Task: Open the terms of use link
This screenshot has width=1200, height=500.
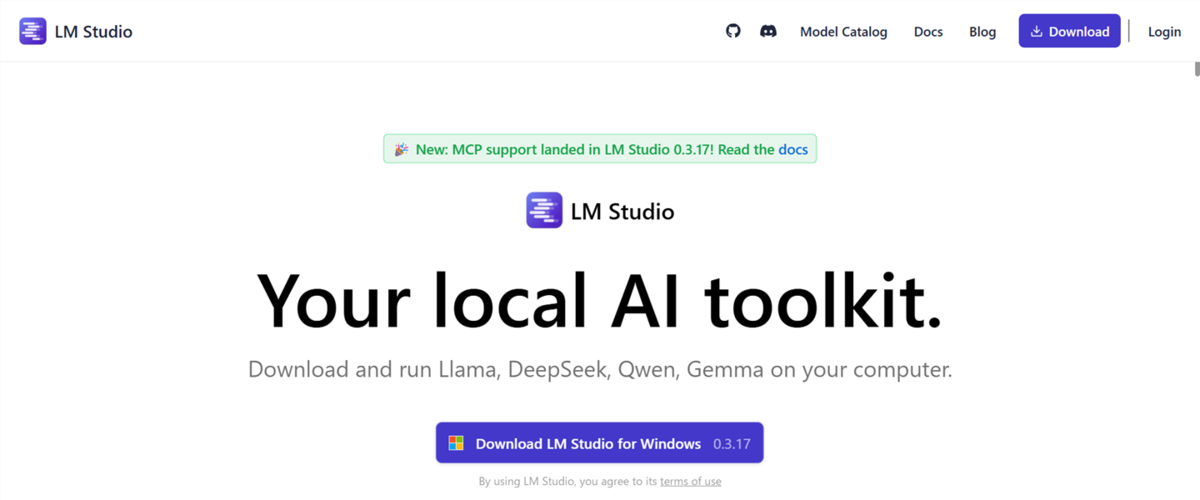Action: [x=690, y=482]
